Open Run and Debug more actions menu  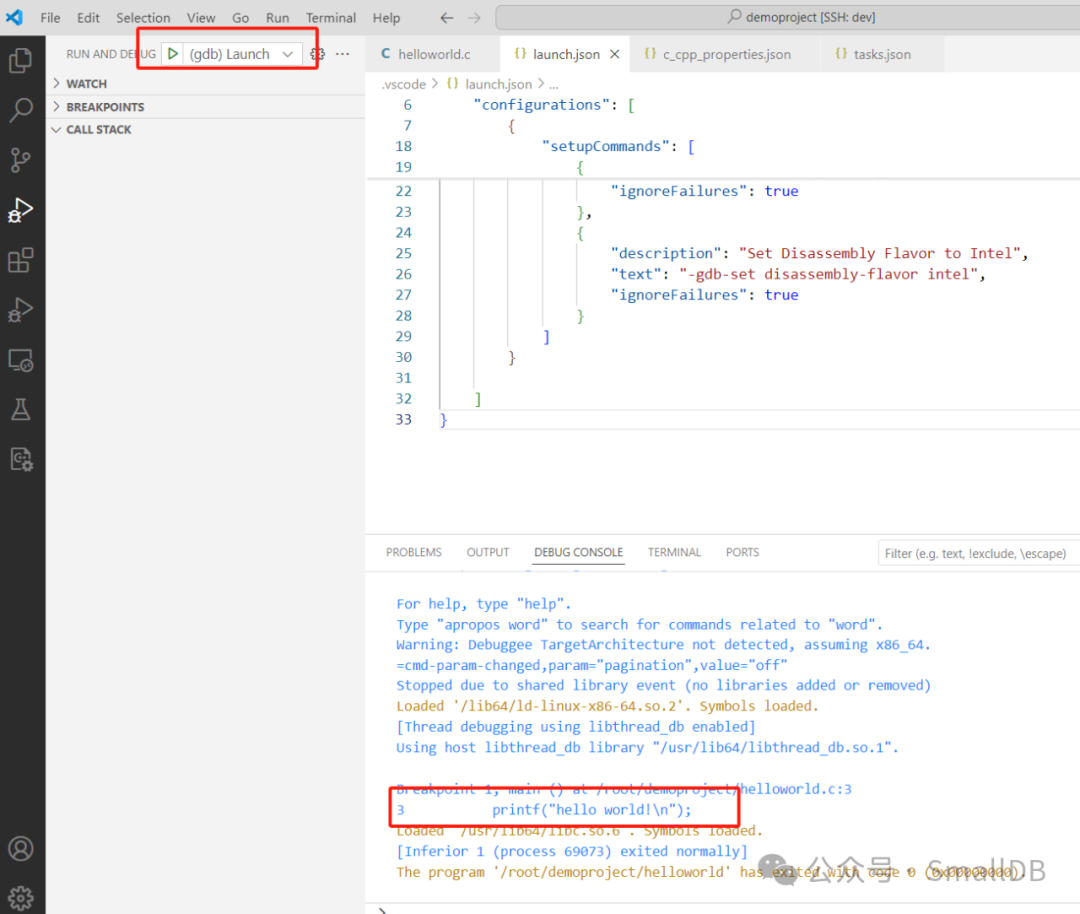click(x=342, y=54)
